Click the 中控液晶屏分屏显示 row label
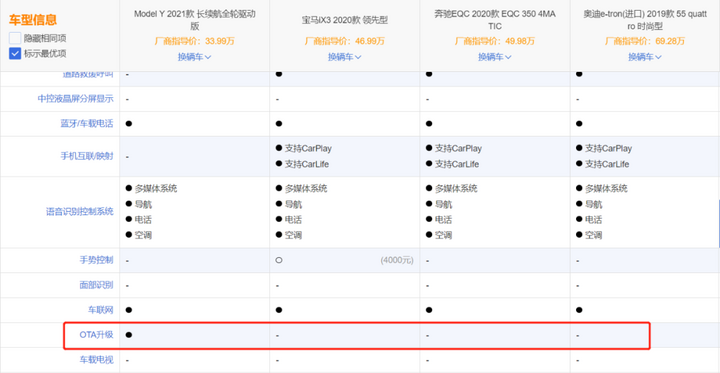 click(x=75, y=99)
